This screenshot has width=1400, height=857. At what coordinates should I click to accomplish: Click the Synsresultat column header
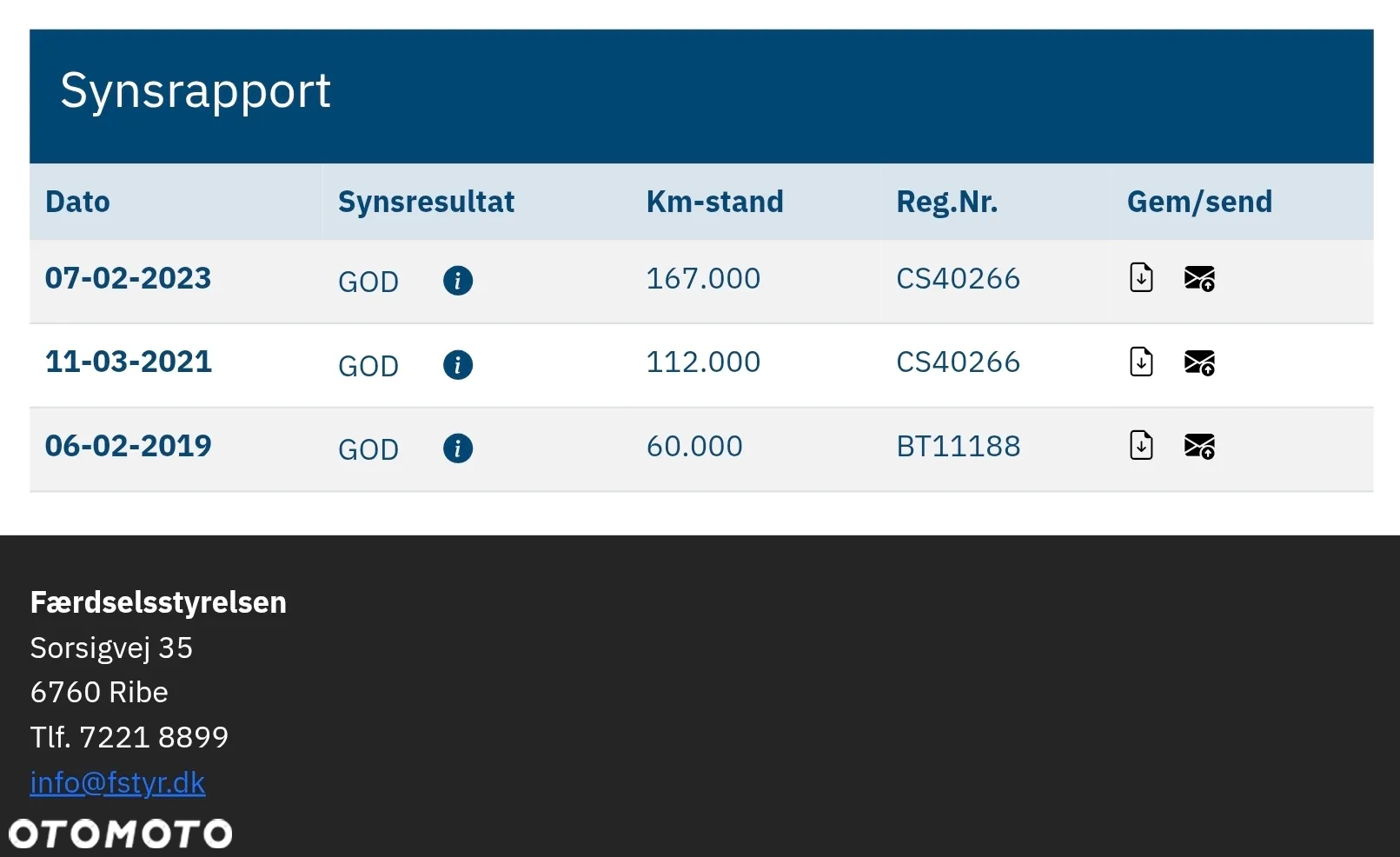tap(426, 202)
